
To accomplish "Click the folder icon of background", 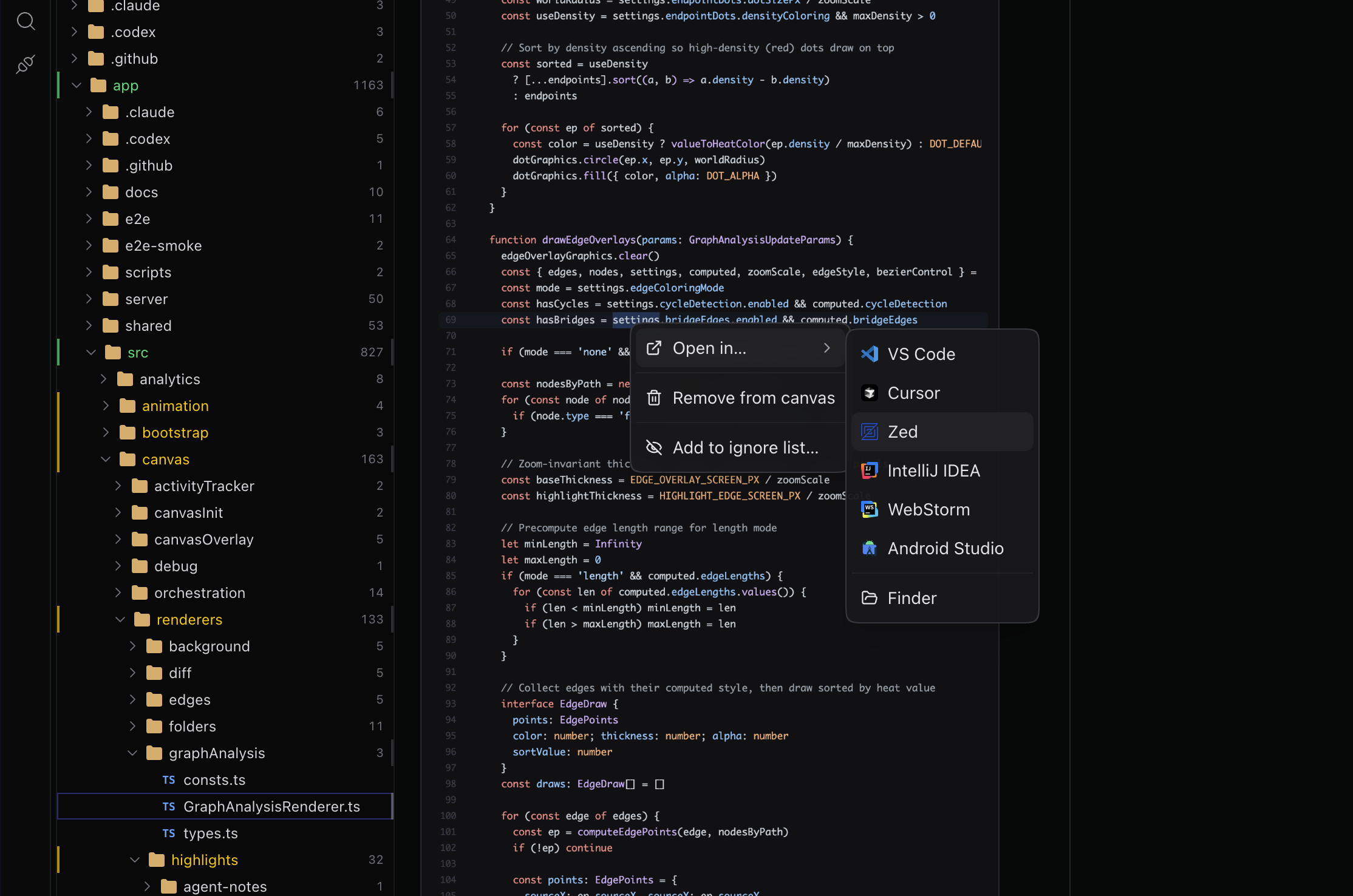I will [154, 647].
